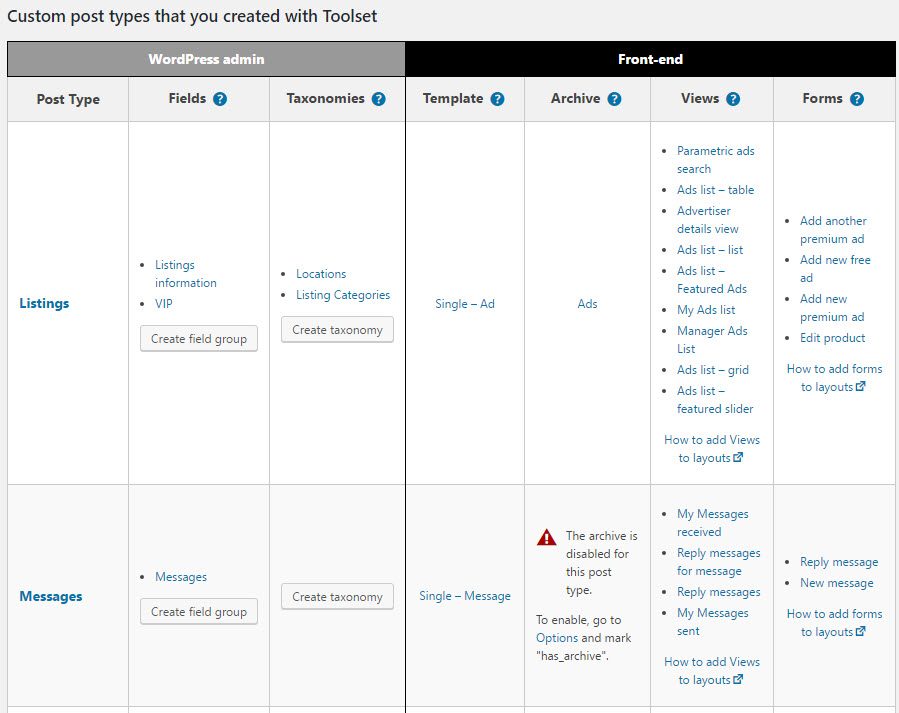The width and height of the screenshot is (899, 713).
Task: Open the VIP field group
Action: (163, 304)
